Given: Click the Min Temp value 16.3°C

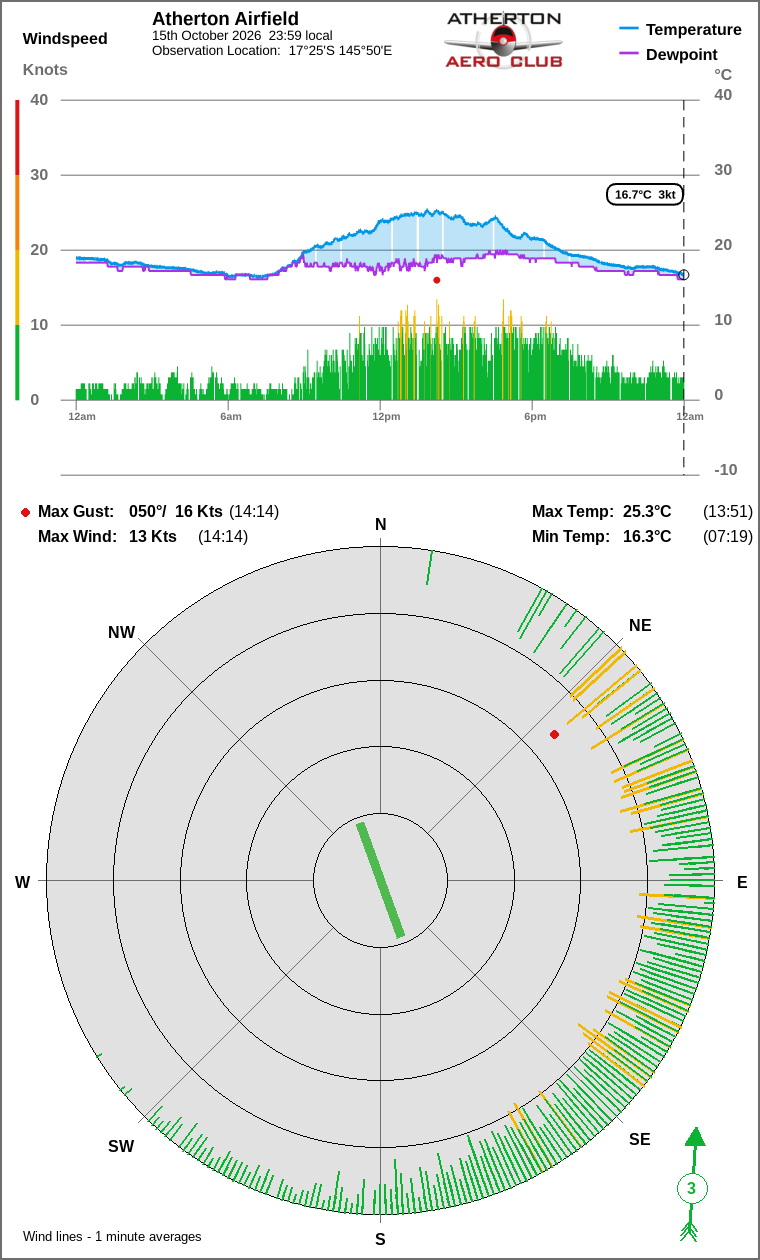Looking at the screenshot, I should click(647, 537).
